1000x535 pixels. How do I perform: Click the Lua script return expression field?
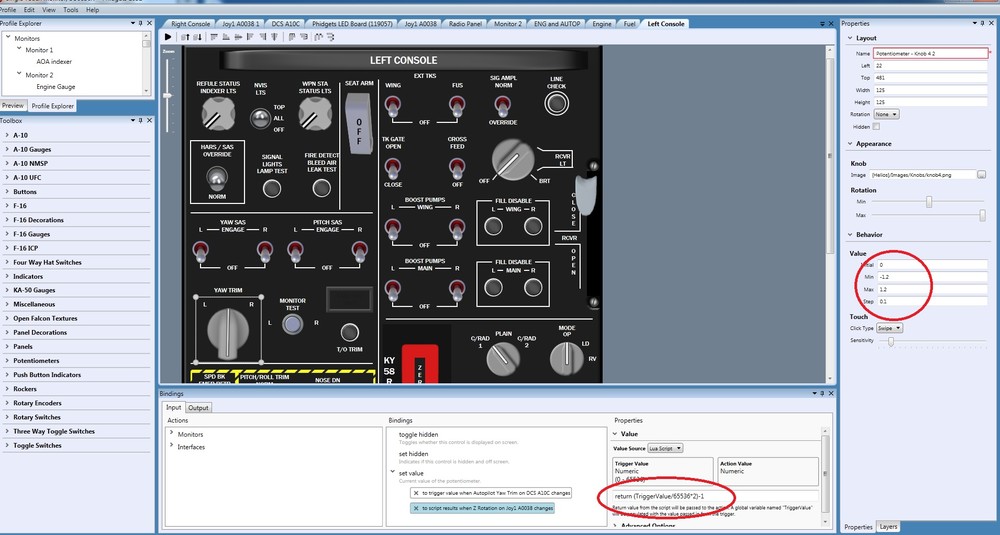coord(714,496)
